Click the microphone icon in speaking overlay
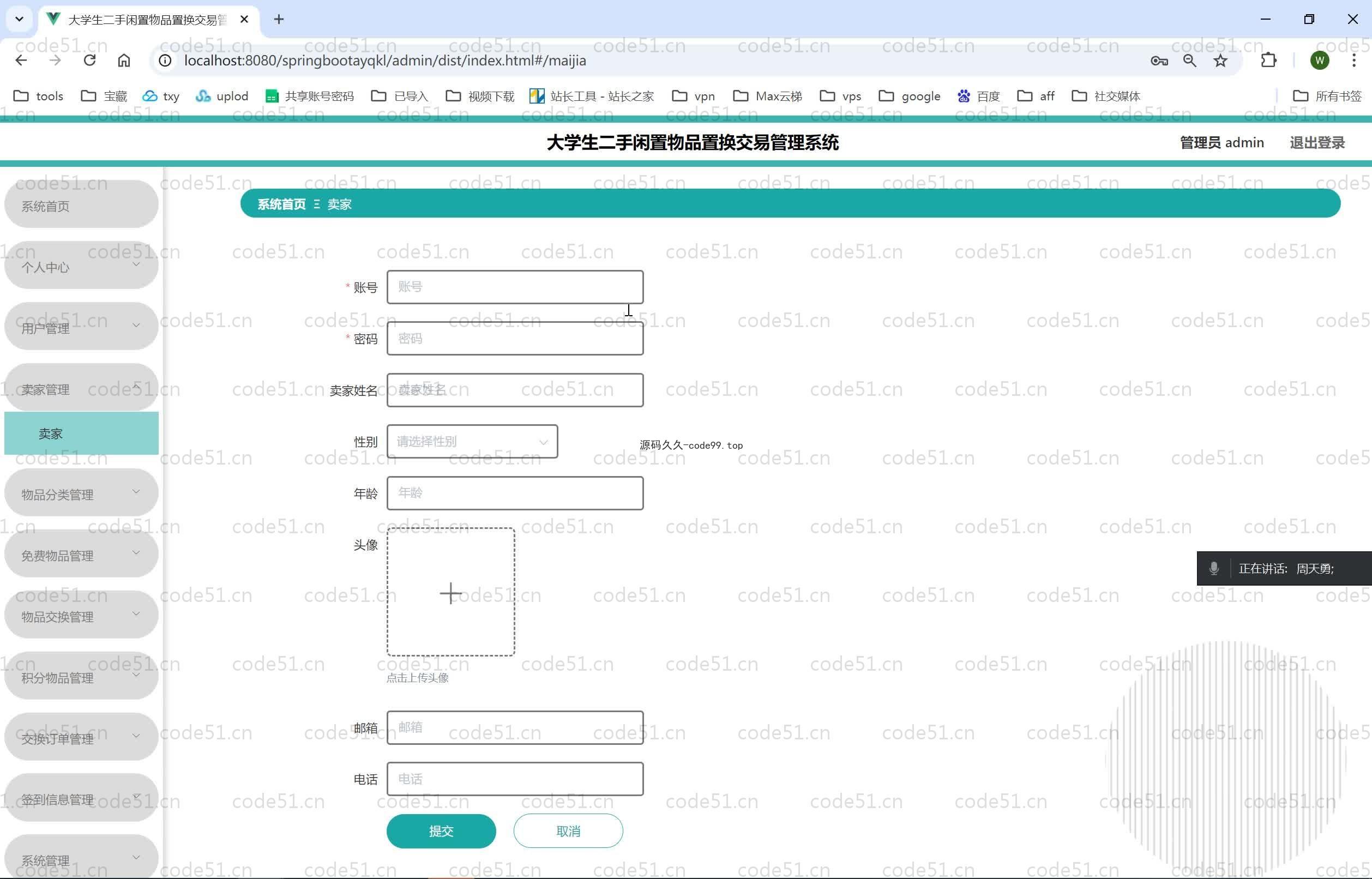 [1214, 569]
